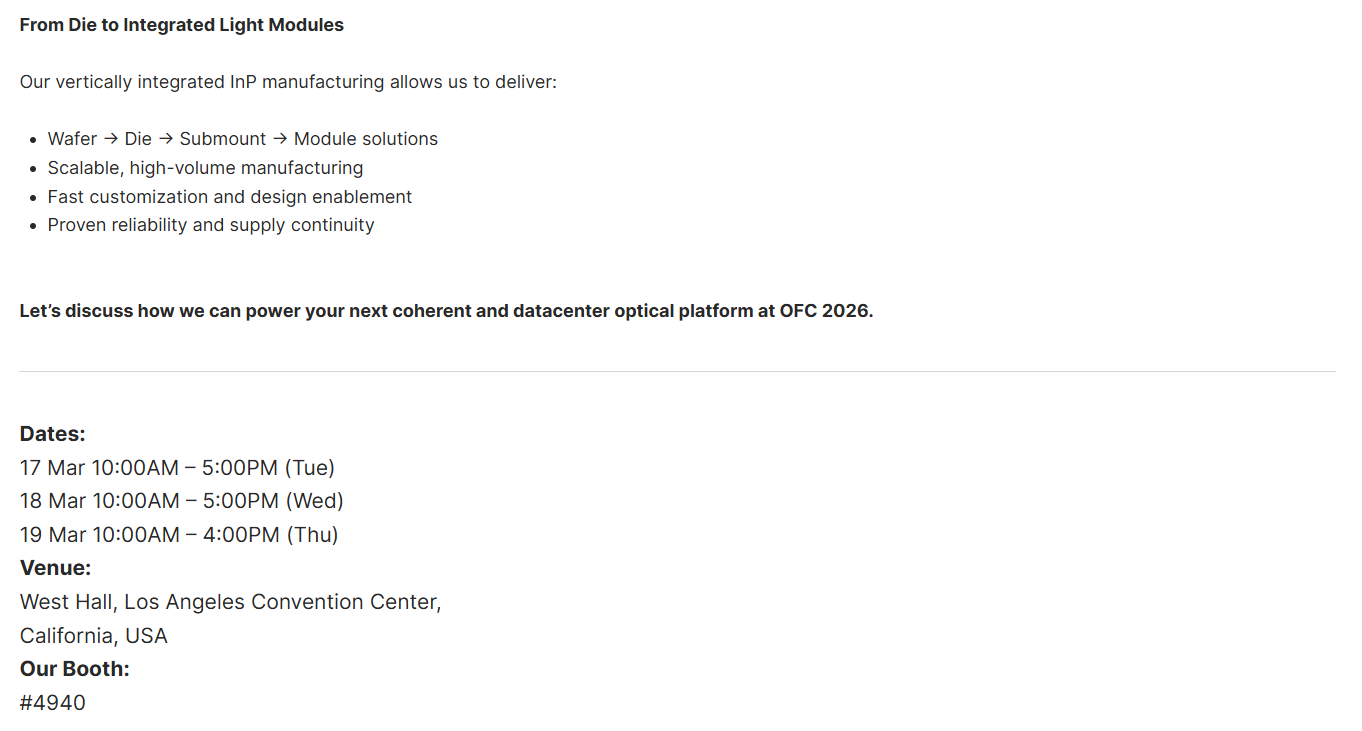Viewport: 1362px width, 731px height.
Task: Click the arrow between Submount and Module
Action: pyautogui.click(x=280, y=139)
